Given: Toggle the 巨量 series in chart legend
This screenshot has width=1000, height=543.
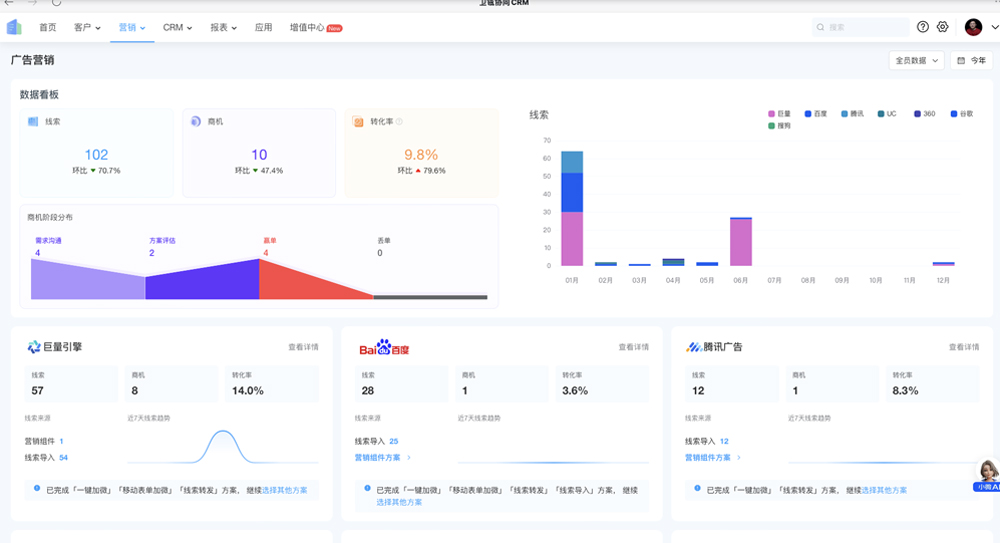Looking at the screenshot, I should pyautogui.click(x=779, y=114).
